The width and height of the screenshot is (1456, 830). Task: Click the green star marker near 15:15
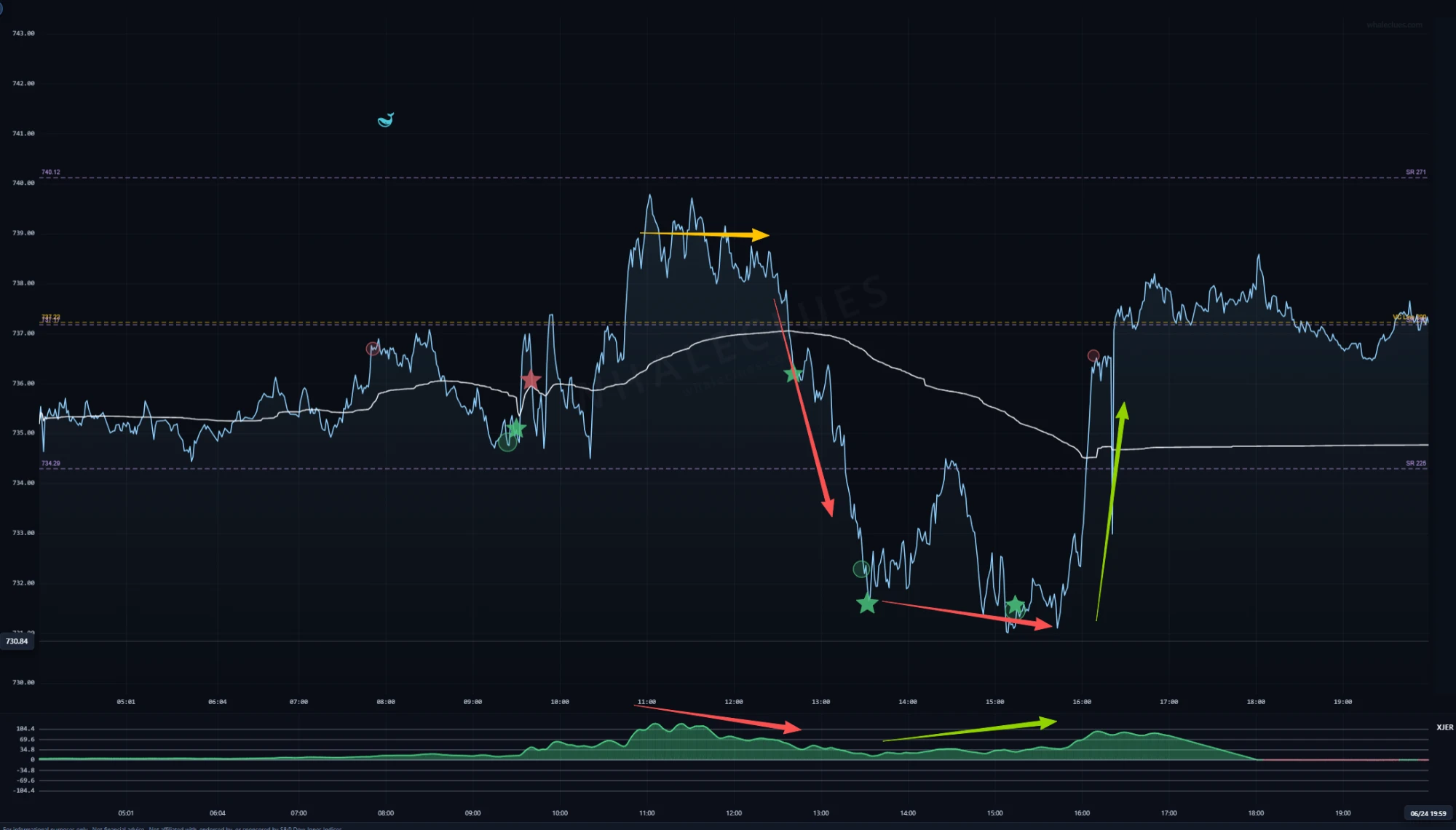tap(1015, 606)
